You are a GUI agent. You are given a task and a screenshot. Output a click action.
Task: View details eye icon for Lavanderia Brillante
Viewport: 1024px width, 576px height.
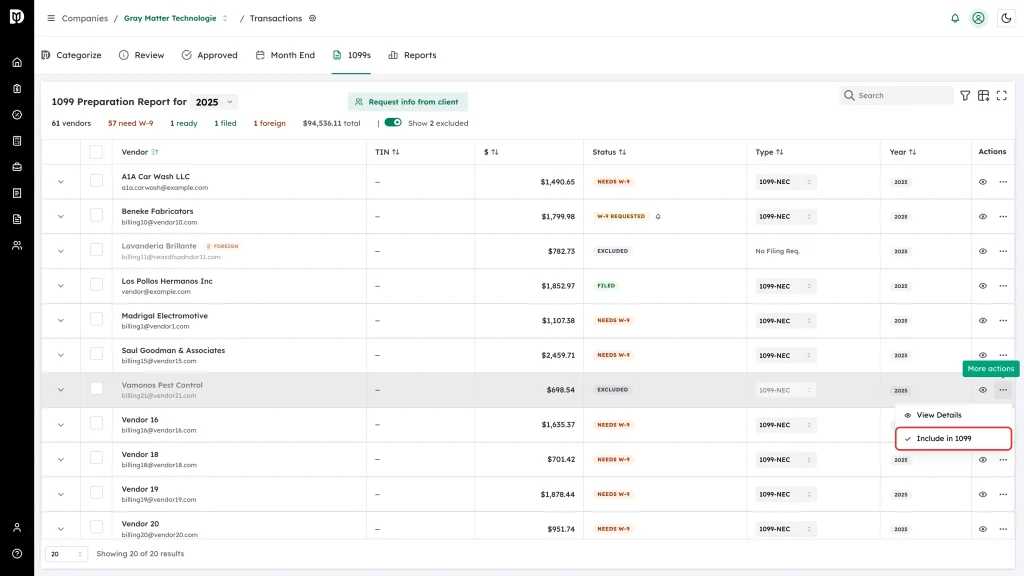(x=983, y=251)
